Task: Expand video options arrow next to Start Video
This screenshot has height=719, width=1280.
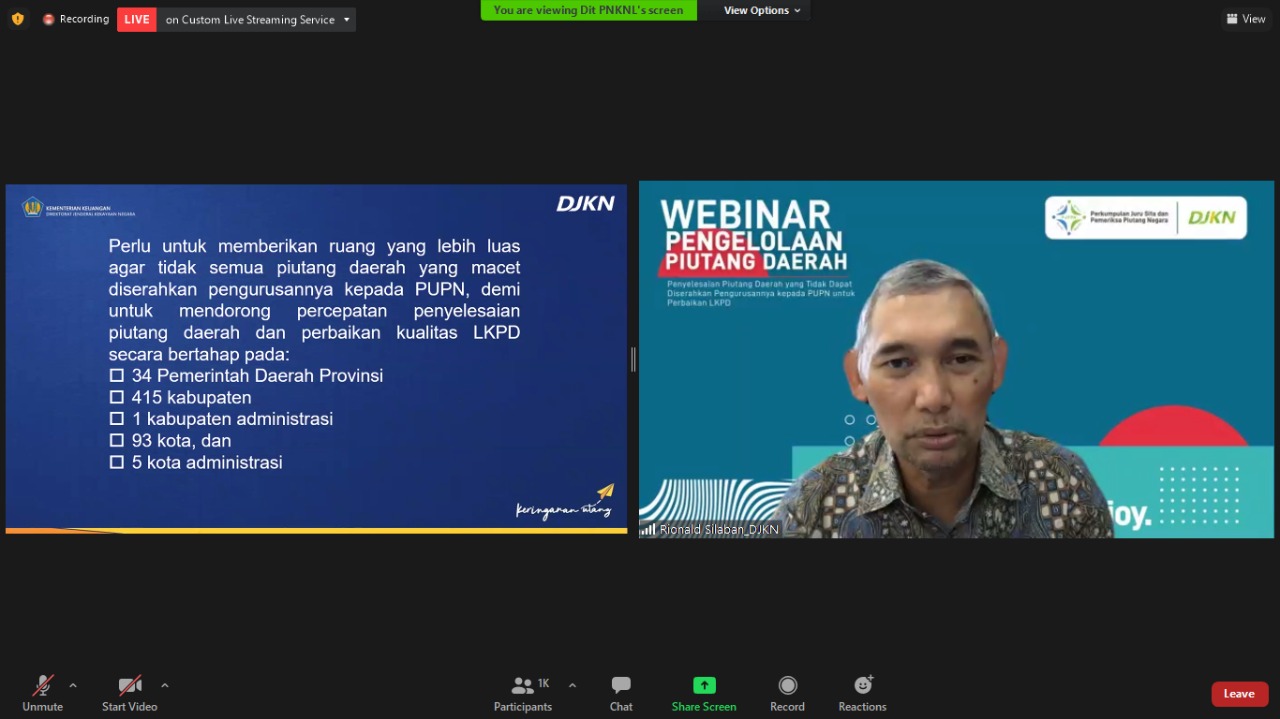Action: tap(165, 685)
